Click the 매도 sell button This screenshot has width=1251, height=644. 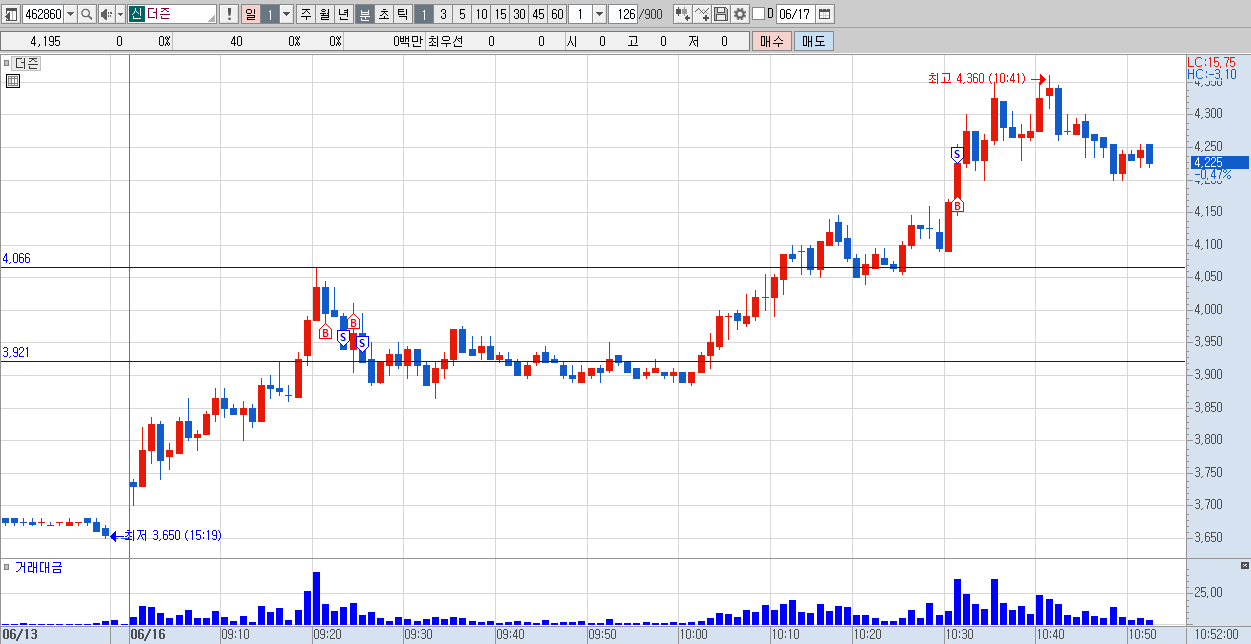[814, 41]
